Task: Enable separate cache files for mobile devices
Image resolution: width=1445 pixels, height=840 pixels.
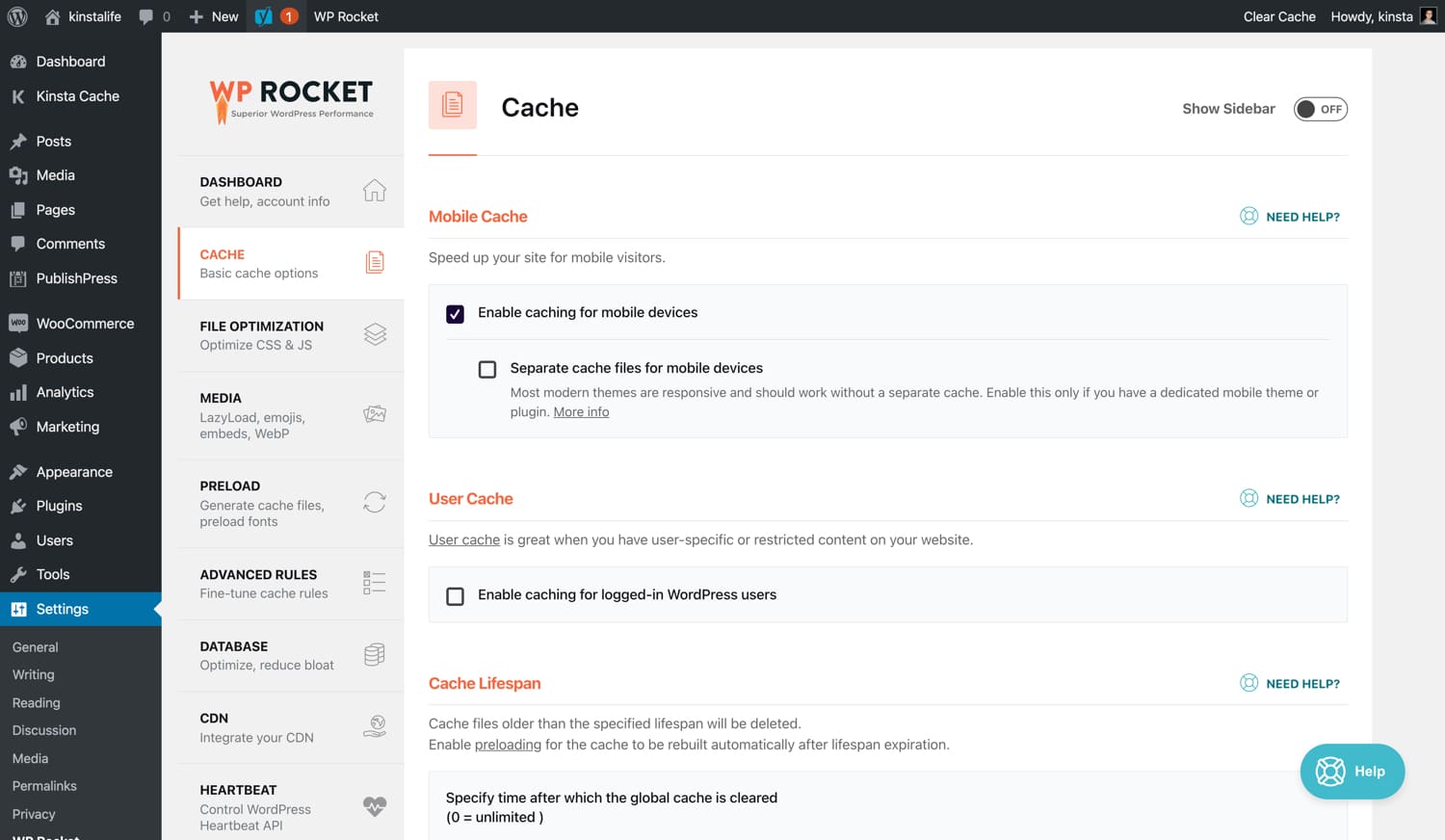Action: point(487,369)
